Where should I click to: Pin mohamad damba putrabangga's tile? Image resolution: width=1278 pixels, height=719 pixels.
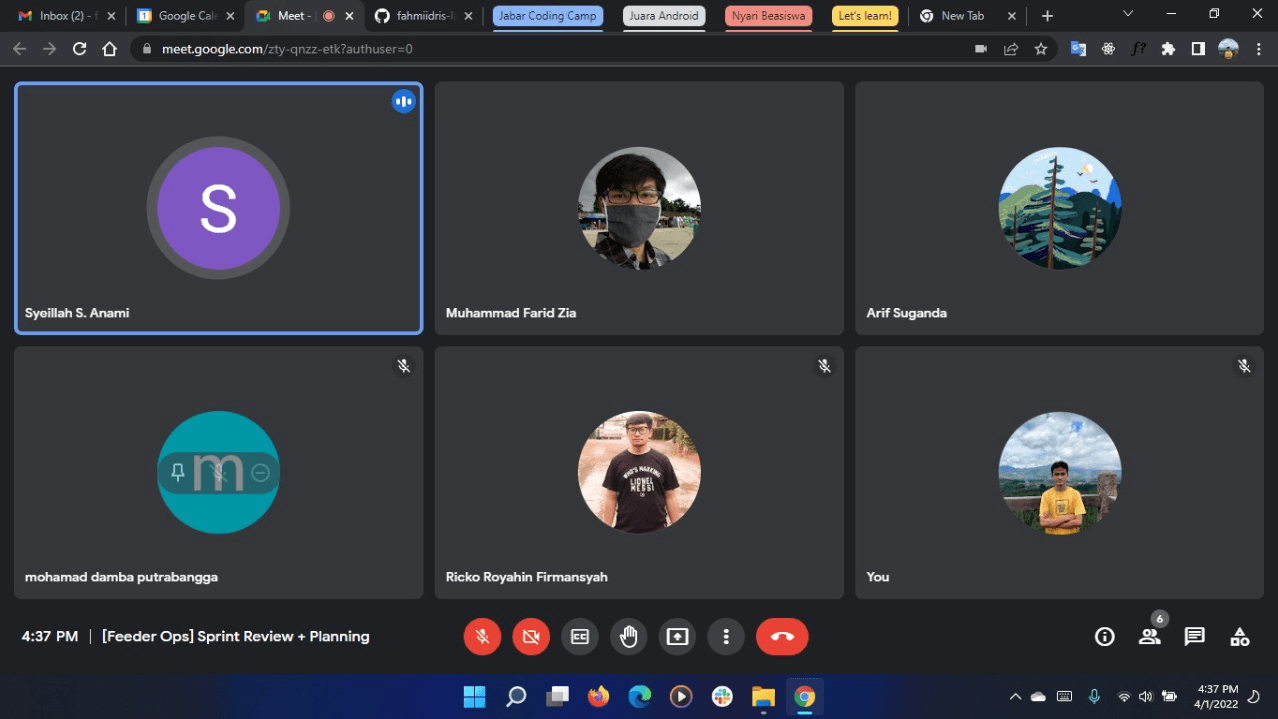178,473
